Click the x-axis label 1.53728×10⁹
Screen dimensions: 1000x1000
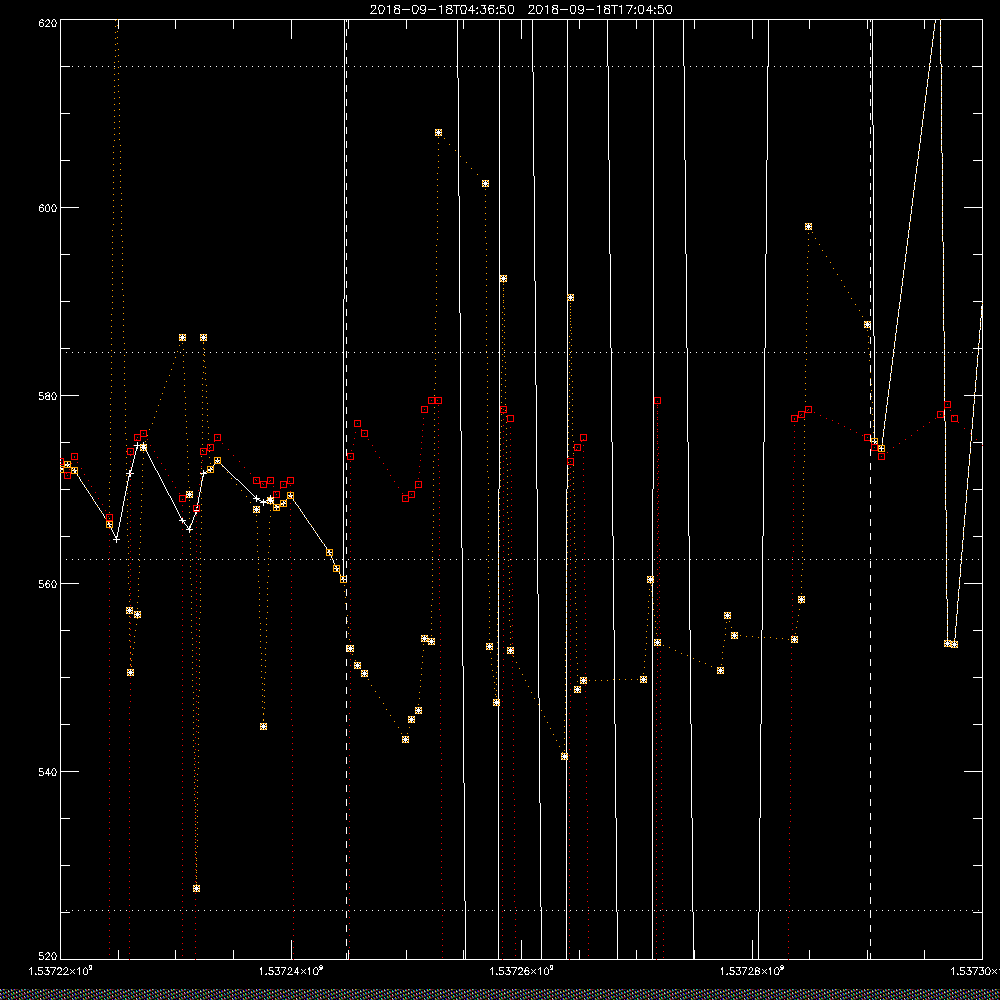pos(752,971)
